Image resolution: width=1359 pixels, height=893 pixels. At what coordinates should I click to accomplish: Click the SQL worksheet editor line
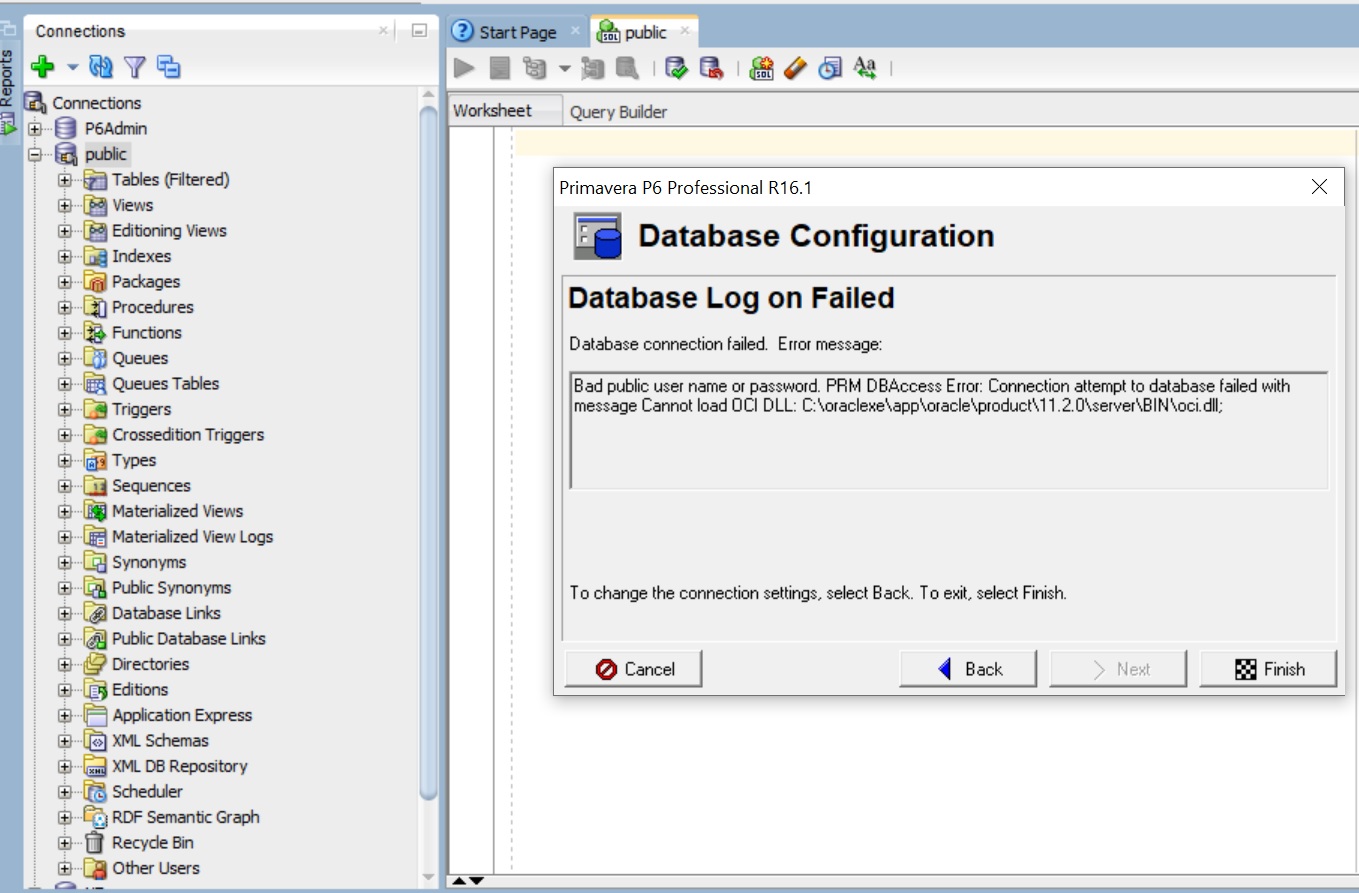[x=937, y=142]
